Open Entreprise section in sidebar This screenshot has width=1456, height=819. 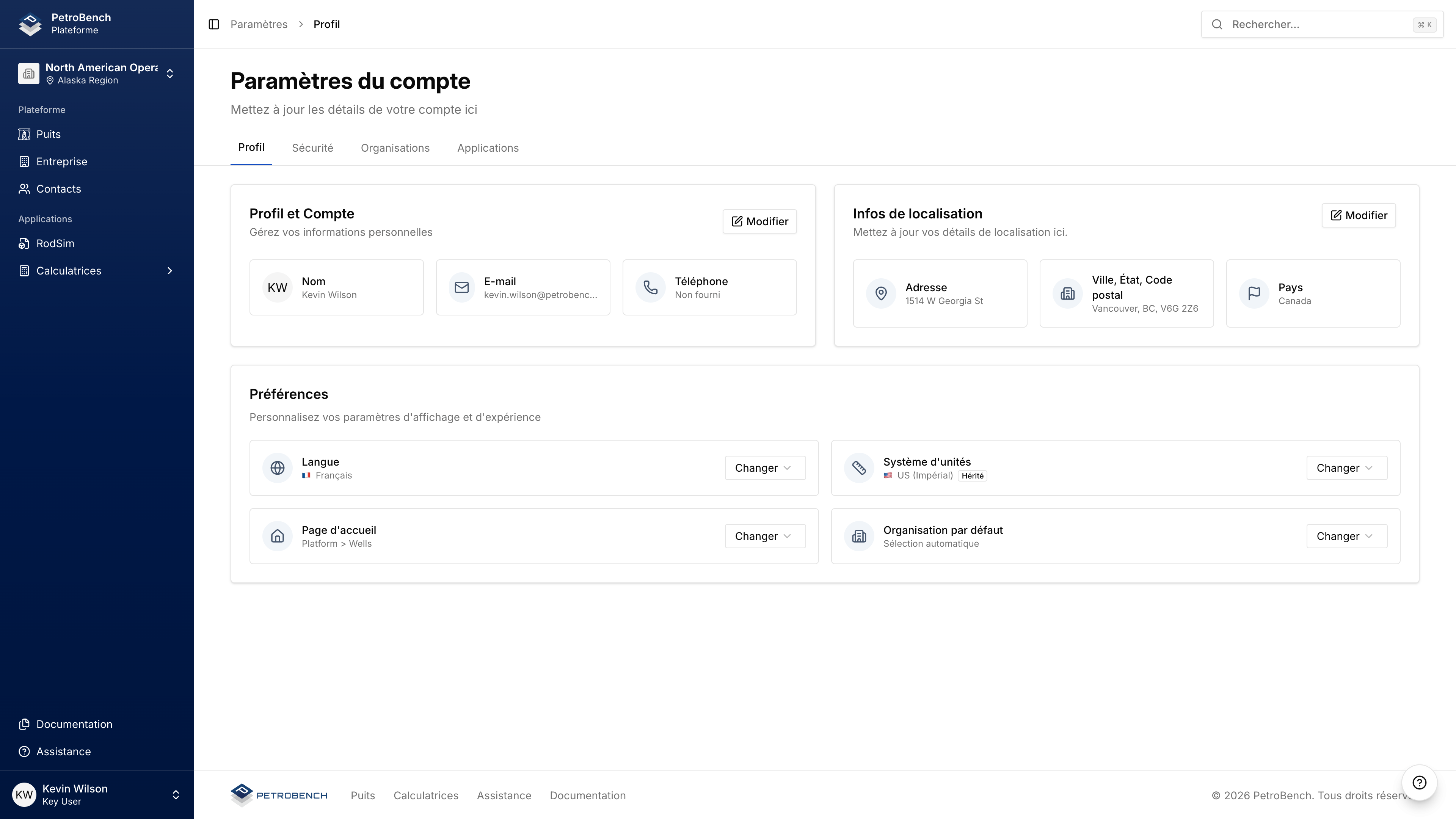tap(61, 162)
